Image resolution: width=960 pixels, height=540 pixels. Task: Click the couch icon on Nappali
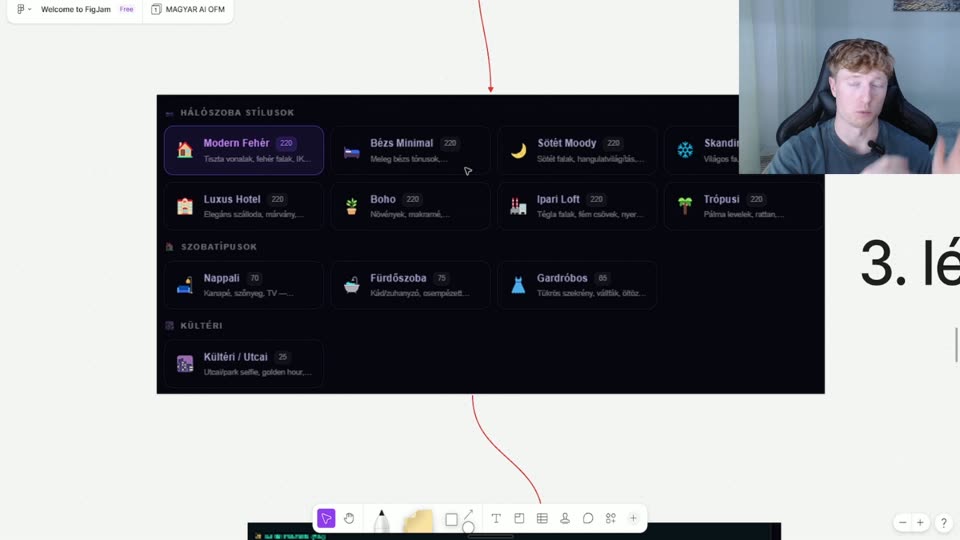tap(185, 285)
